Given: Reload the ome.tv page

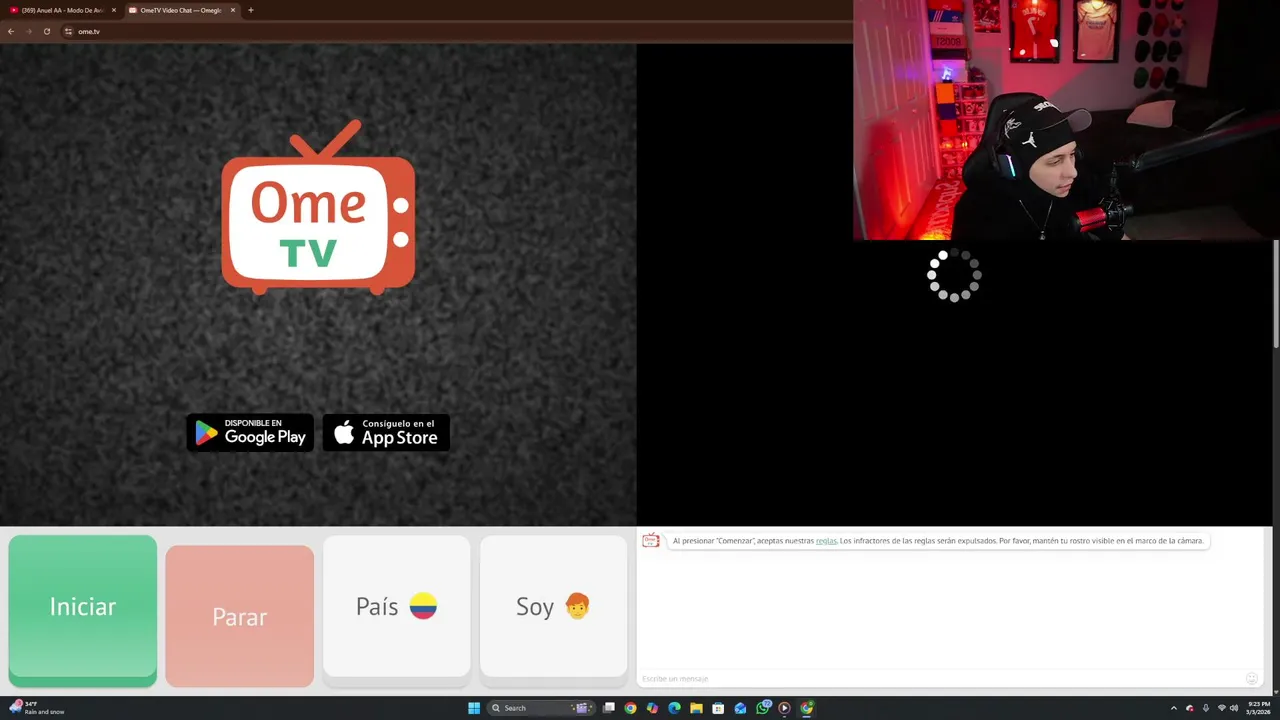Looking at the screenshot, I should pyautogui.click(x=46, y=31).
